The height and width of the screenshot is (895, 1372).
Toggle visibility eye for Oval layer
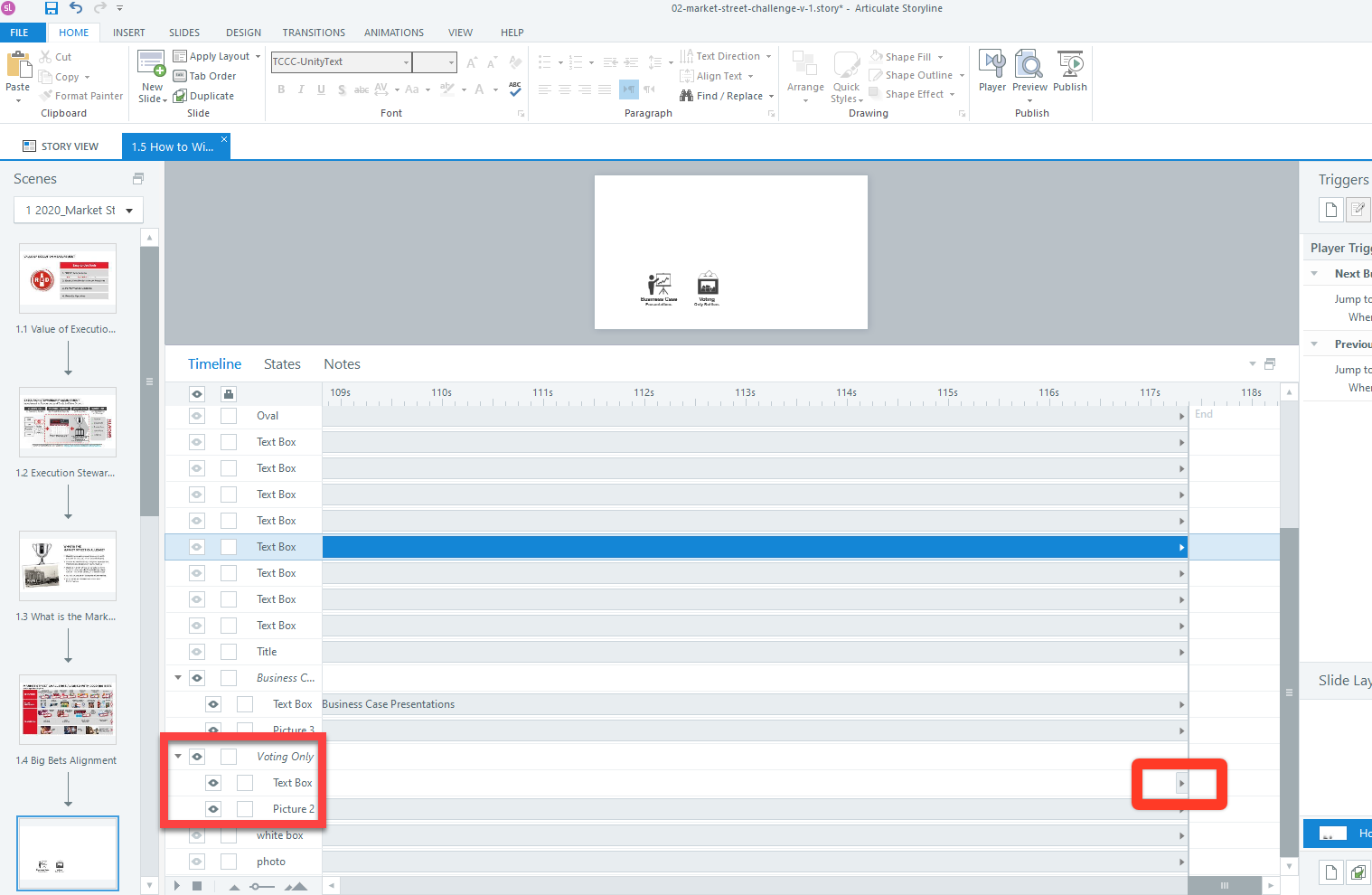click(197, 416)
